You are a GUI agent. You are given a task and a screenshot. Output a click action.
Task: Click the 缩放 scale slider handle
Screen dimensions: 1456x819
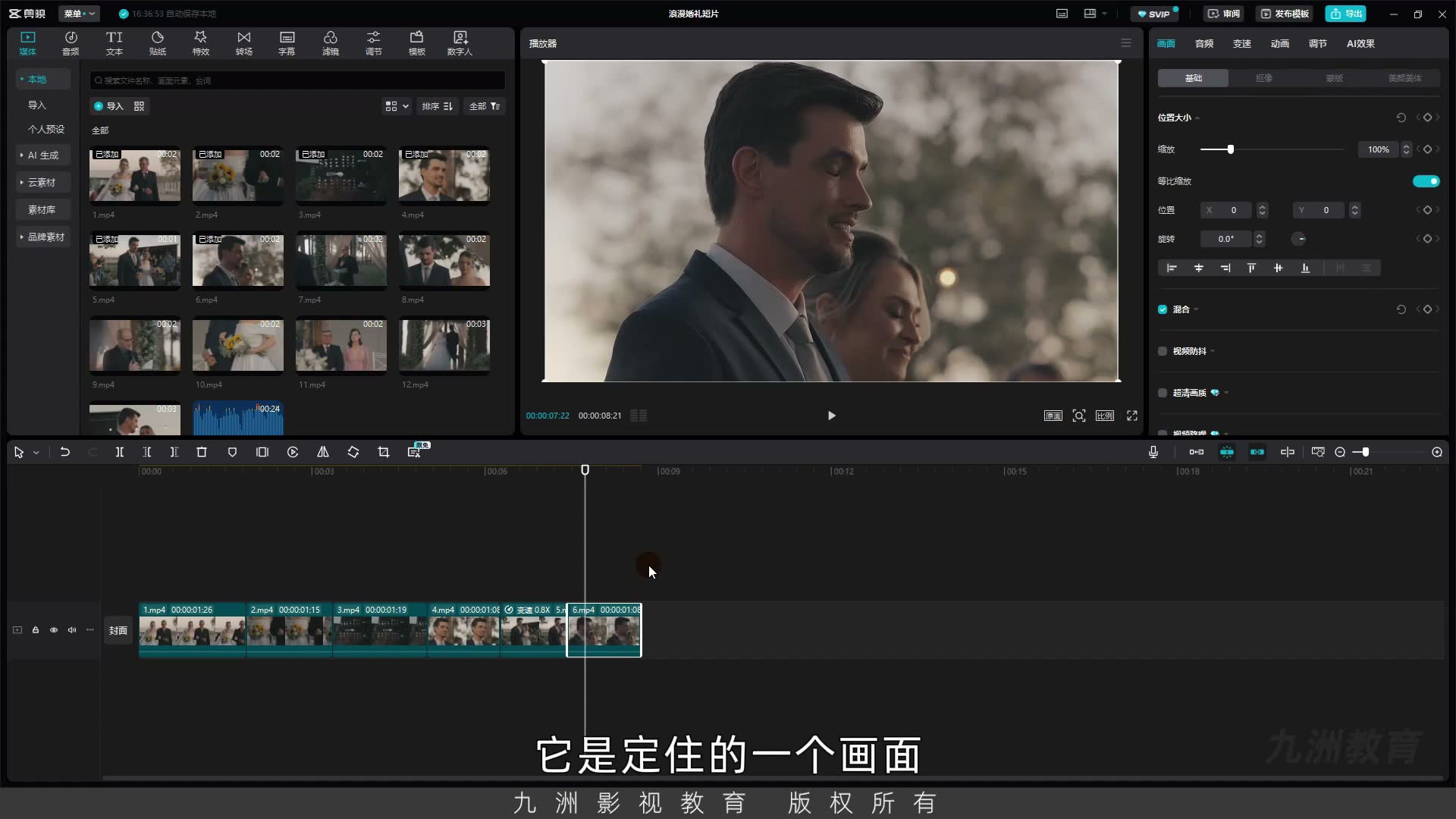point(1231,149)
